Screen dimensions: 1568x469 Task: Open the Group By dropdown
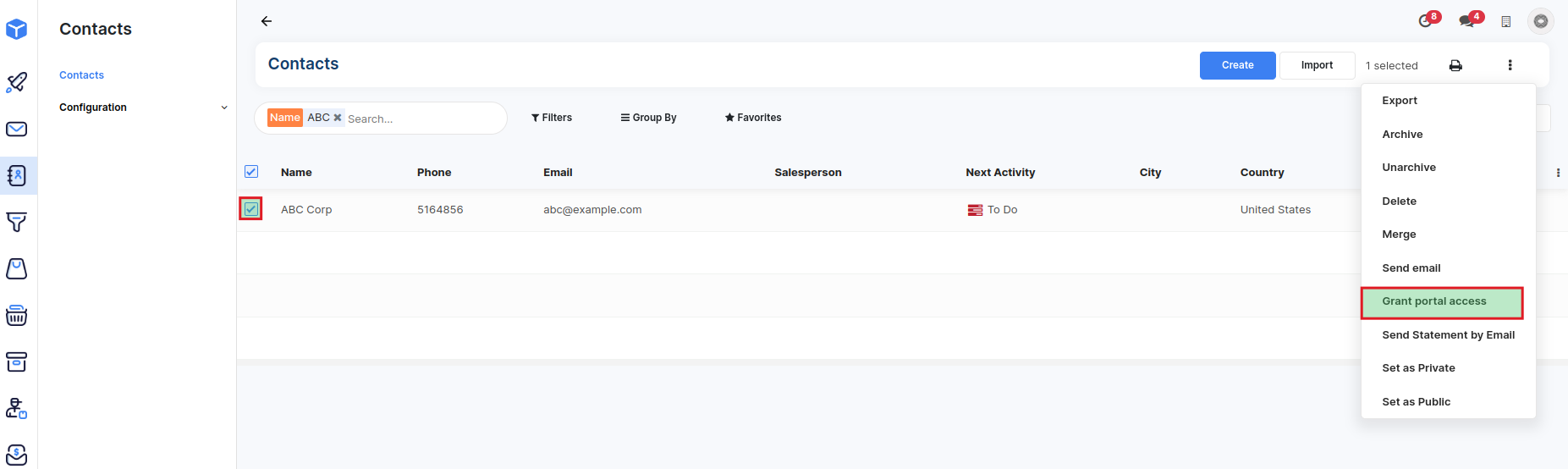648,118
